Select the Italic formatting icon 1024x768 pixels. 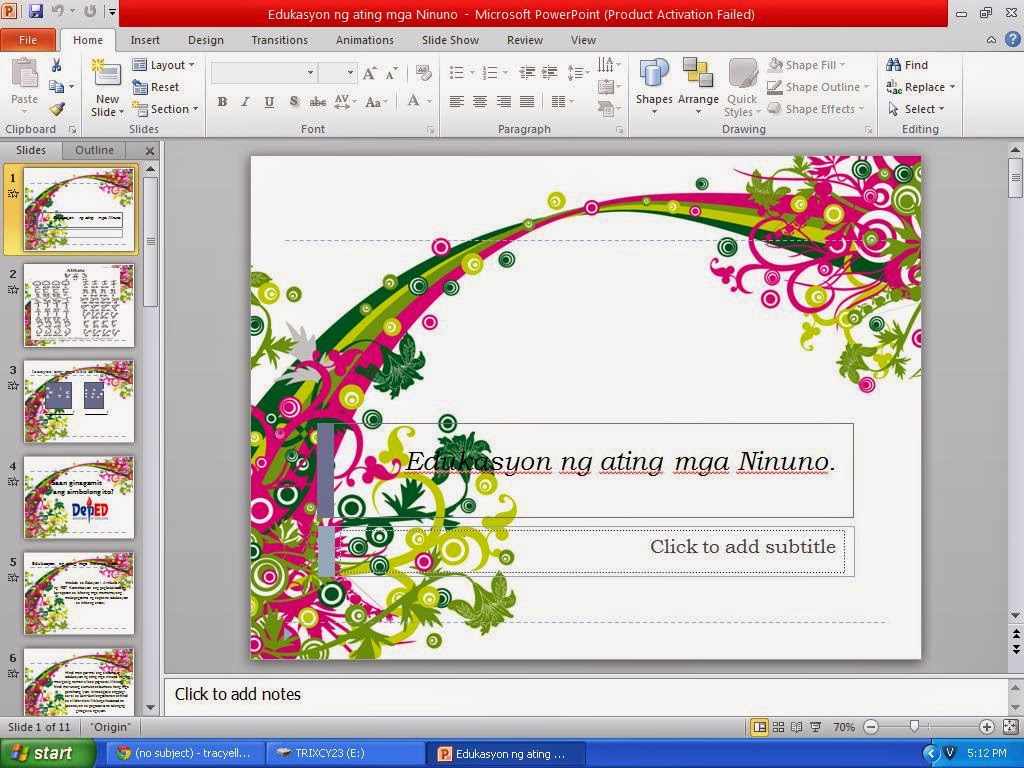[x=245, y=101]
